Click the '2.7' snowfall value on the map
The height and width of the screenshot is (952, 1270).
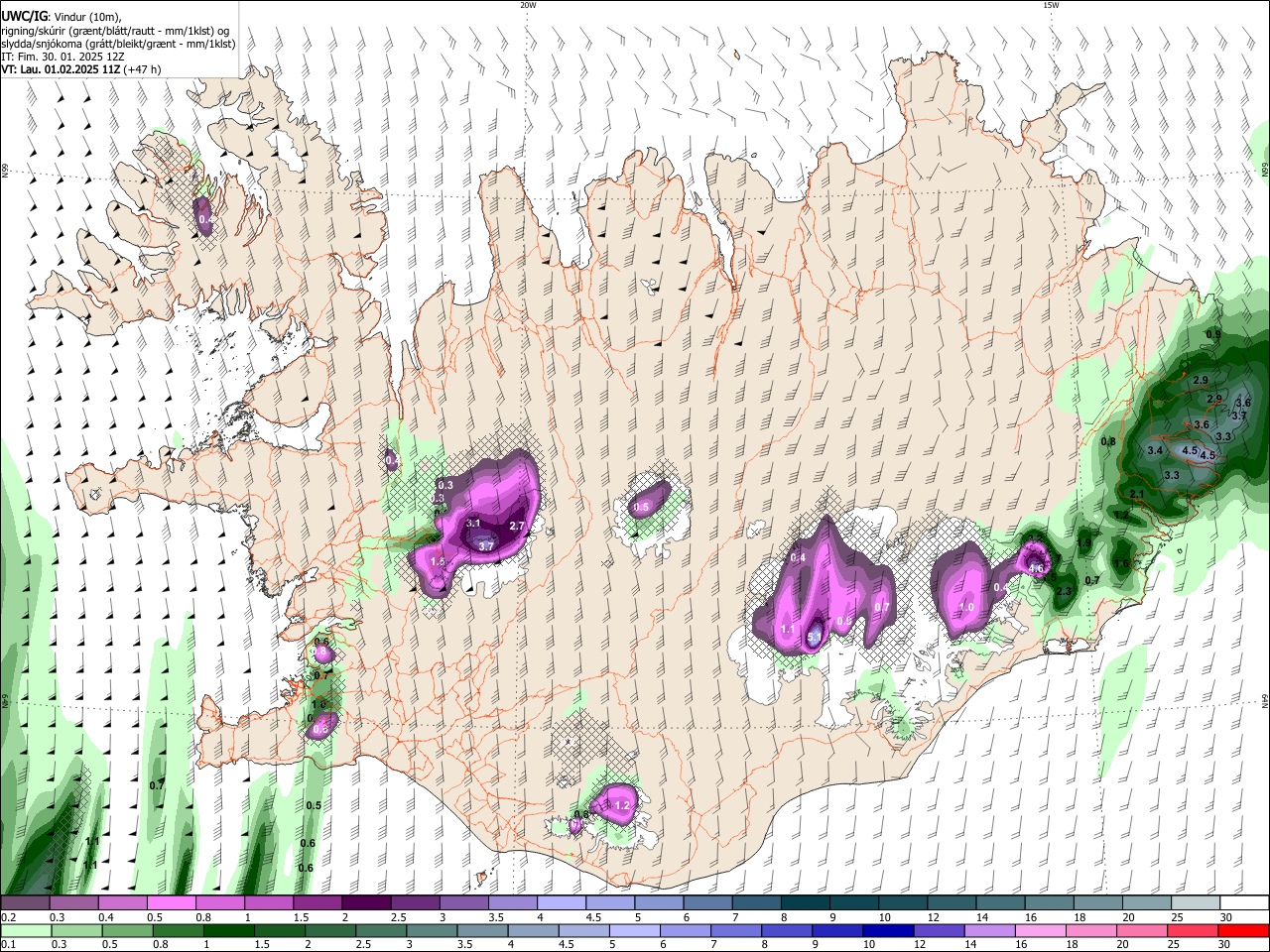point(516,526)
